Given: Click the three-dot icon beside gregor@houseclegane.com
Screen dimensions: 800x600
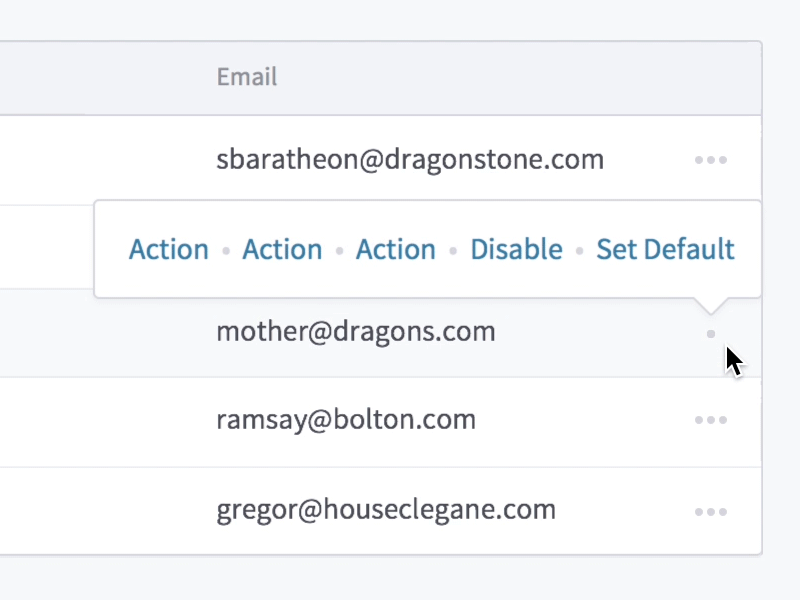Looking at the screenshot, I should tap(710, 512).
